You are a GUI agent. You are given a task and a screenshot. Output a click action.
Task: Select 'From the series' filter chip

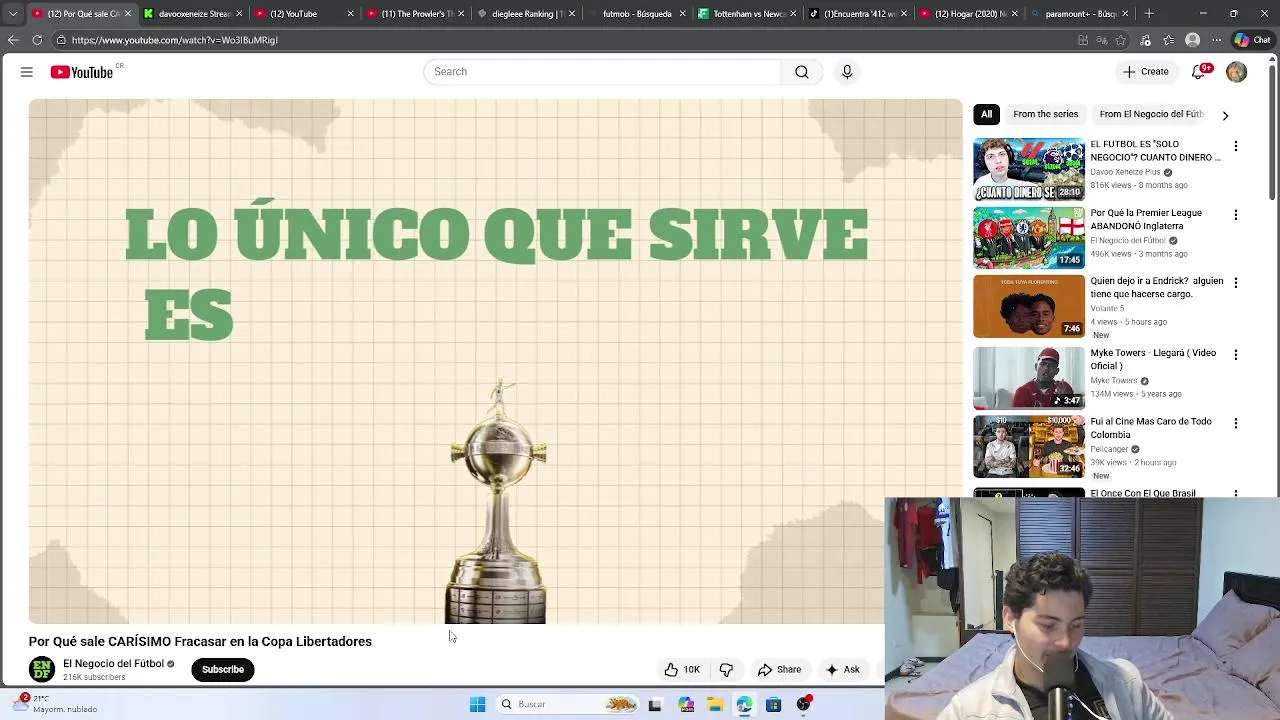tap(1045, 114)
